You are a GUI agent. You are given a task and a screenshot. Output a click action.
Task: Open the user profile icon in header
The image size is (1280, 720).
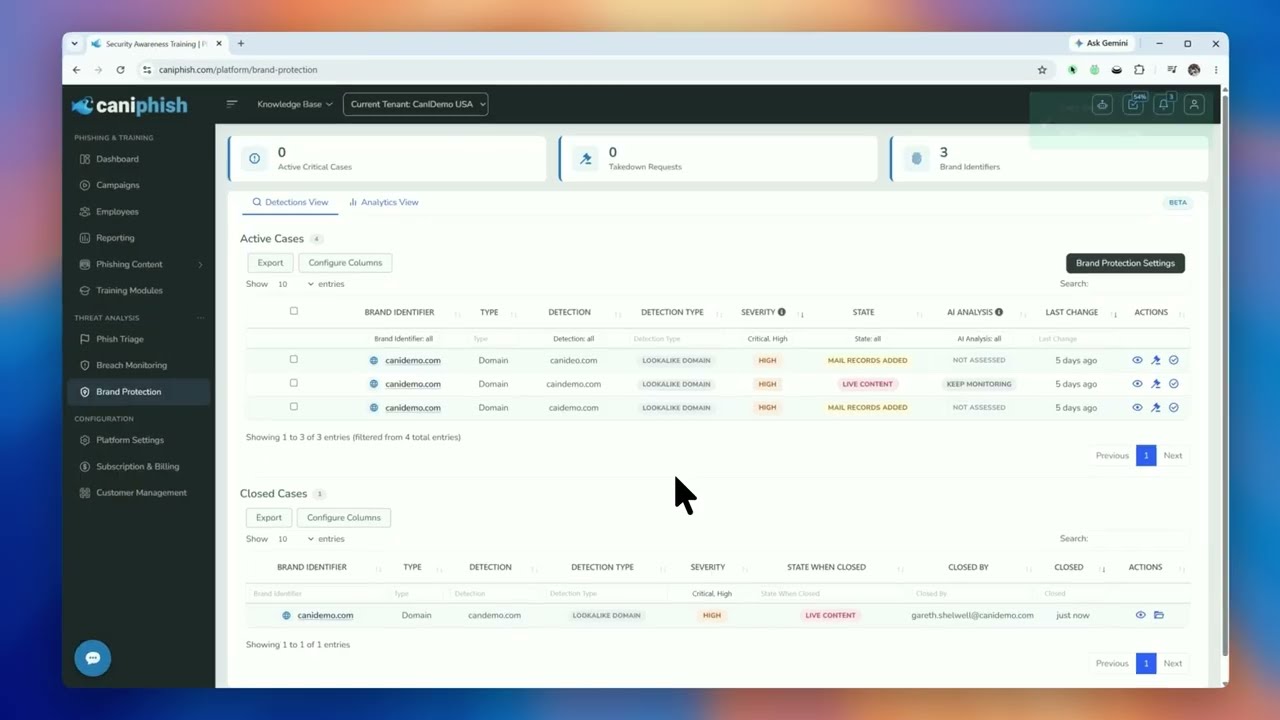click(x=1194, y=104)
